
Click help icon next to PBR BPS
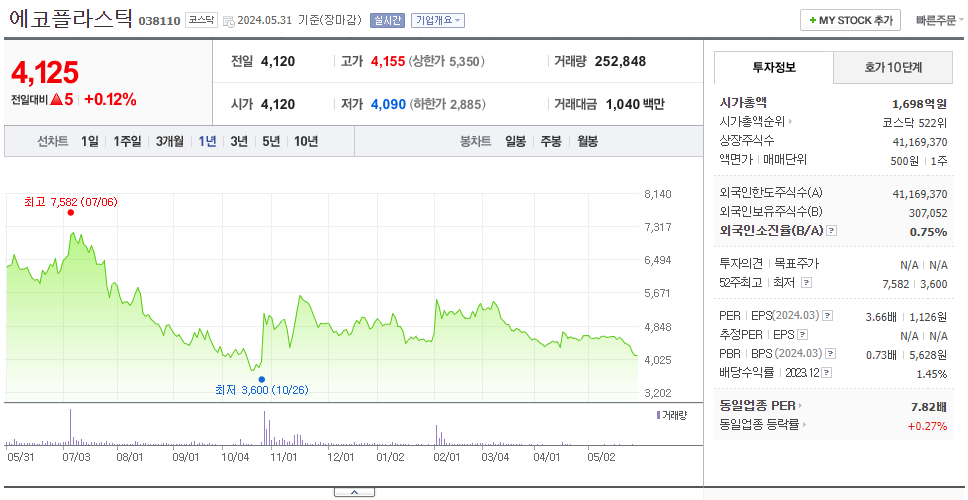[x=831, y=354]
